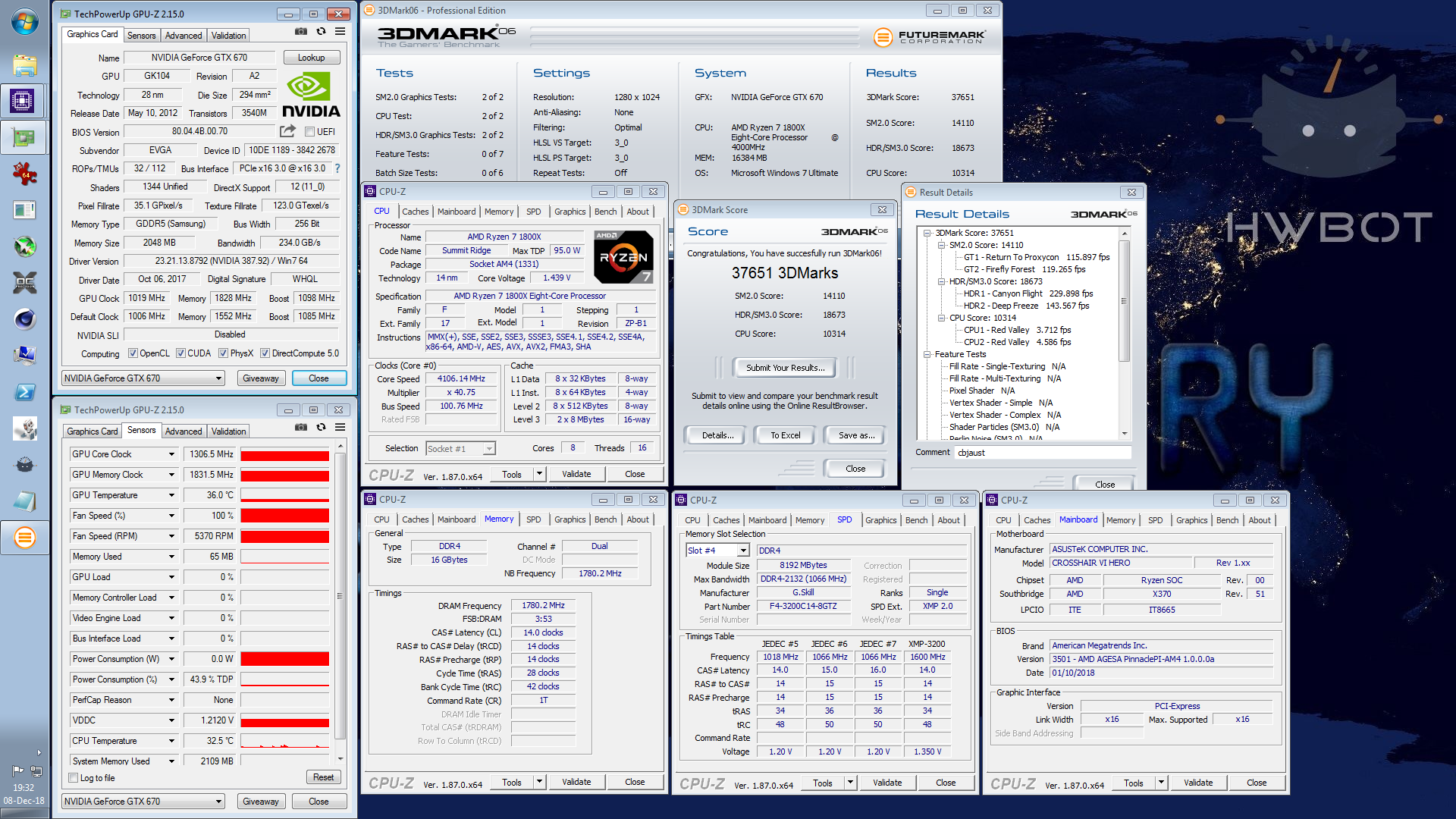Click the NVIDIA logo in GPU-Z

pyautogui.click(x=311, y=95)
